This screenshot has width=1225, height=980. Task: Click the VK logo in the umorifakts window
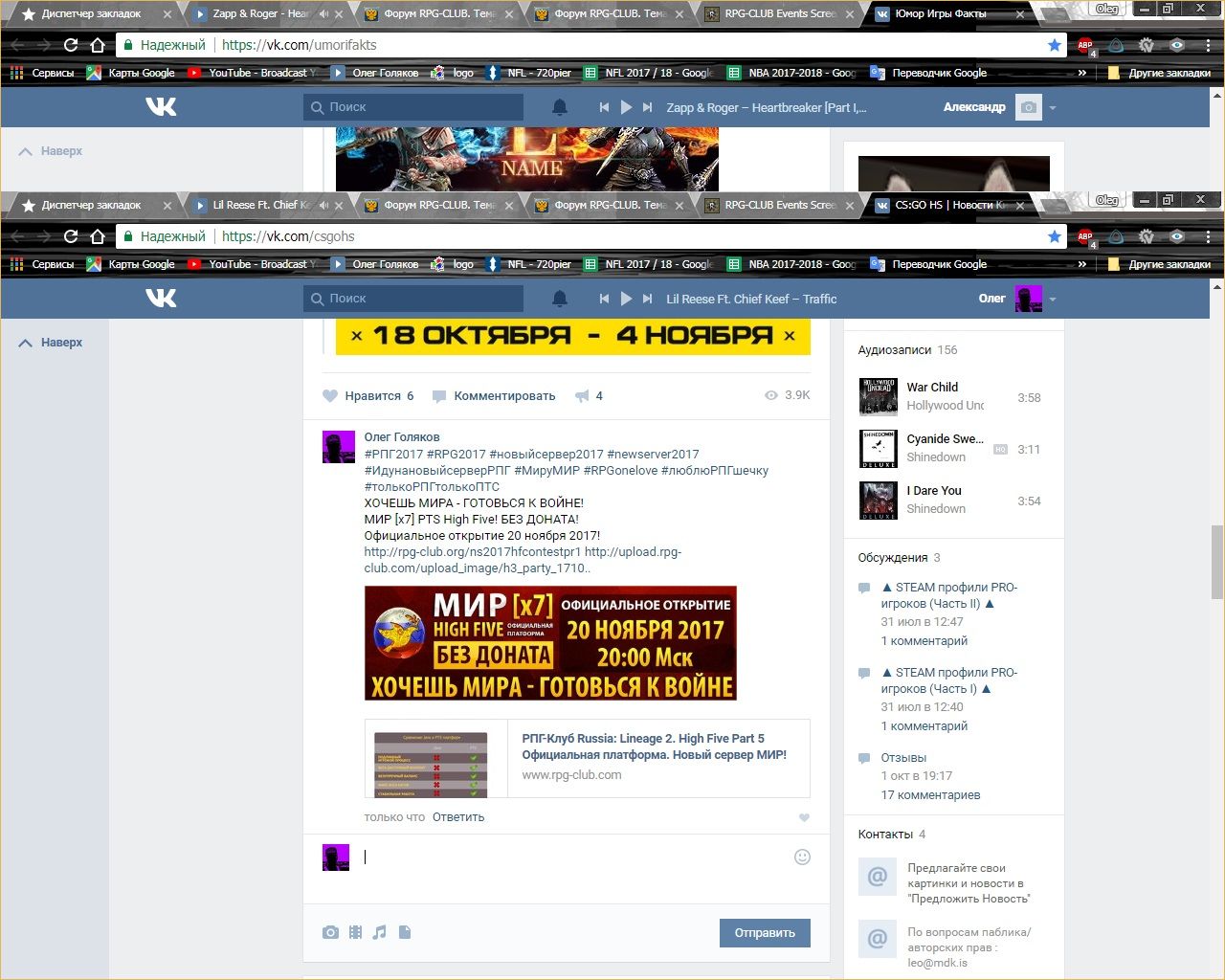[x=161, y=107]
